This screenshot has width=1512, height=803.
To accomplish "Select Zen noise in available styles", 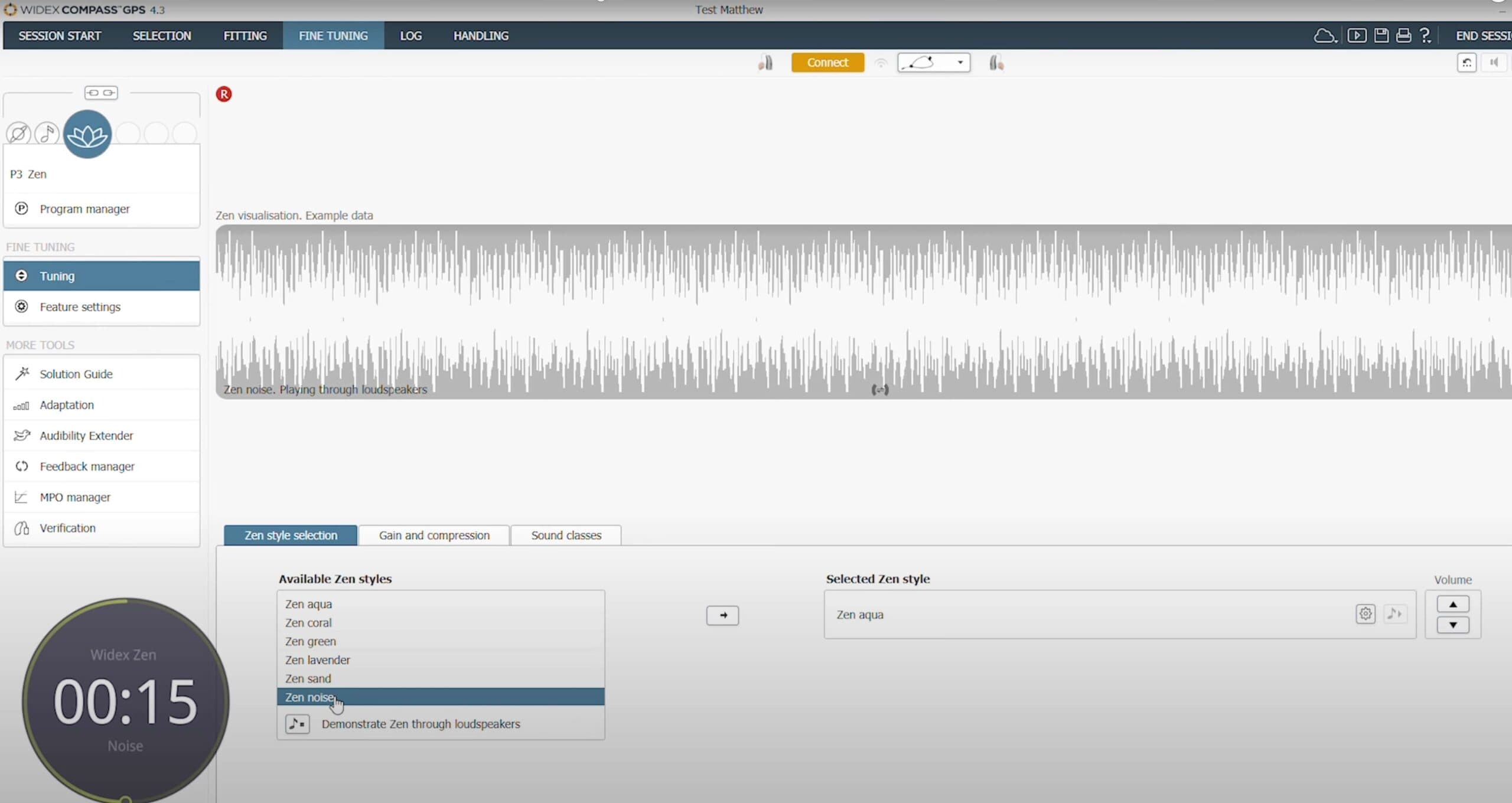I will (x=441, y=697).
